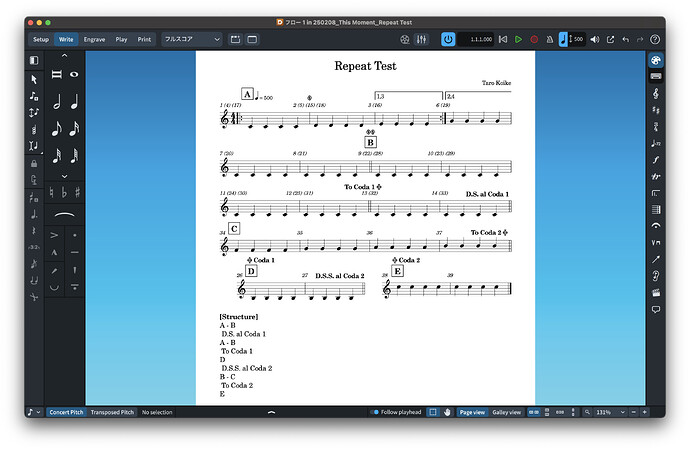Switch to Print mode
This screenshot has width=690, height=449.
144,40
